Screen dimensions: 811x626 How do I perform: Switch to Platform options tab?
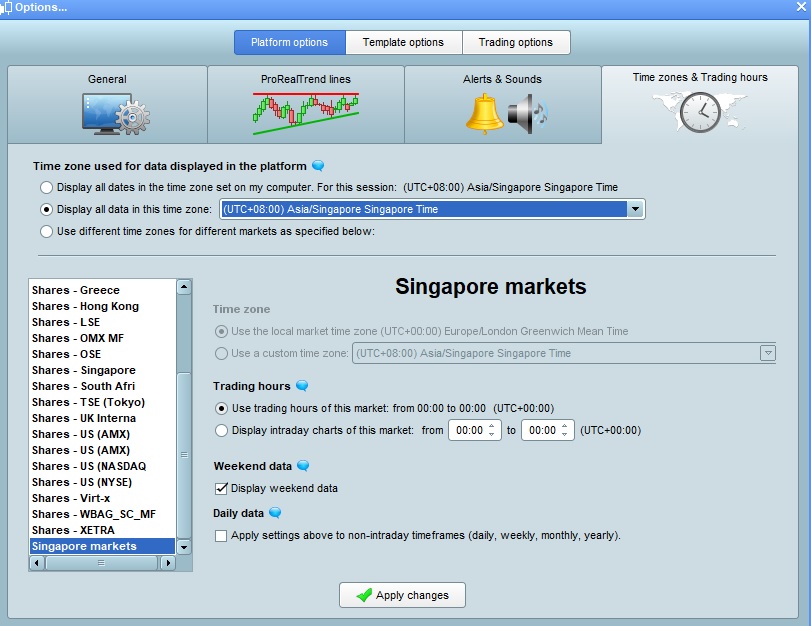click(290, 42)
